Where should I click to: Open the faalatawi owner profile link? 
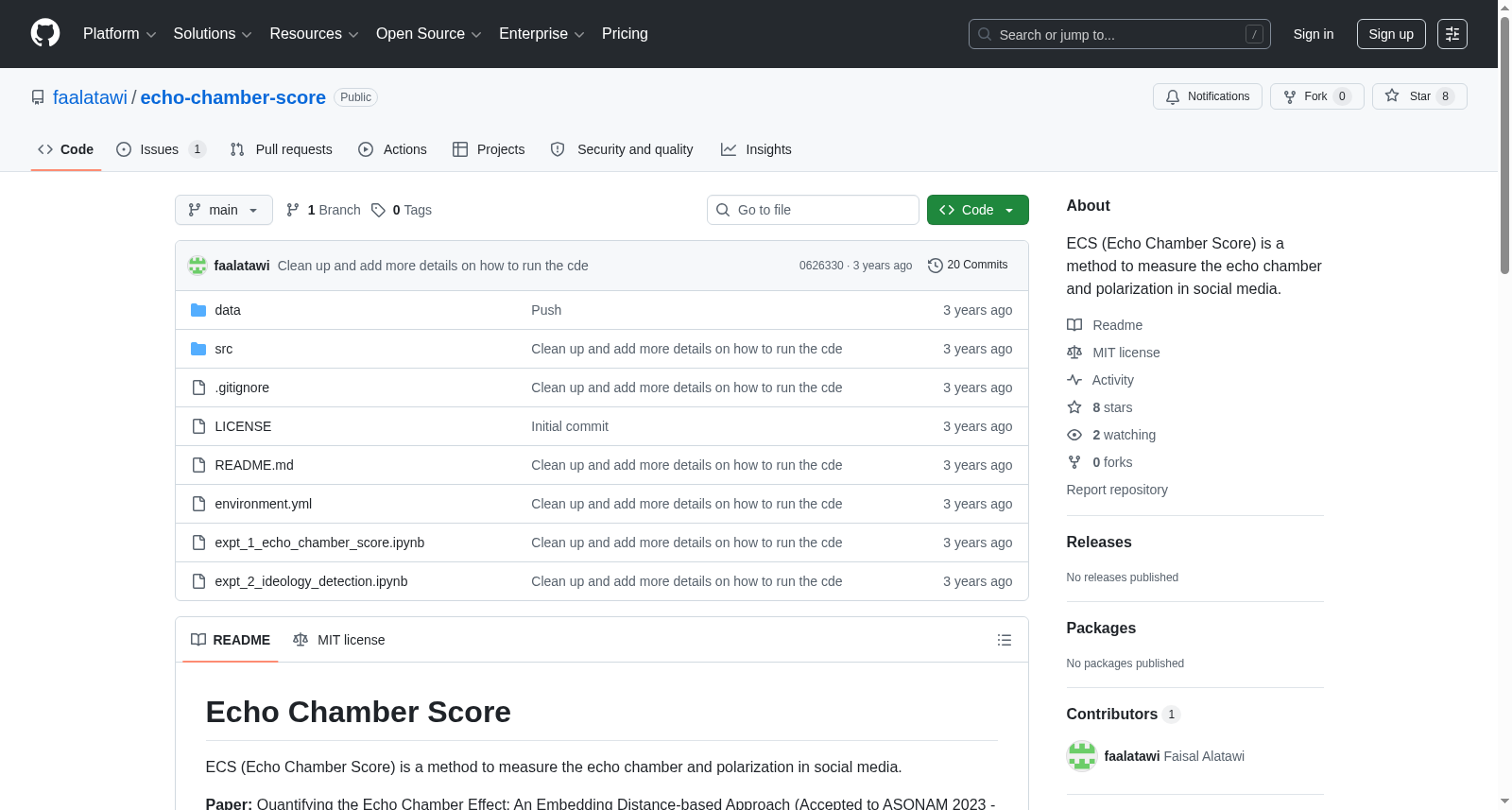[x=90, y=97]
